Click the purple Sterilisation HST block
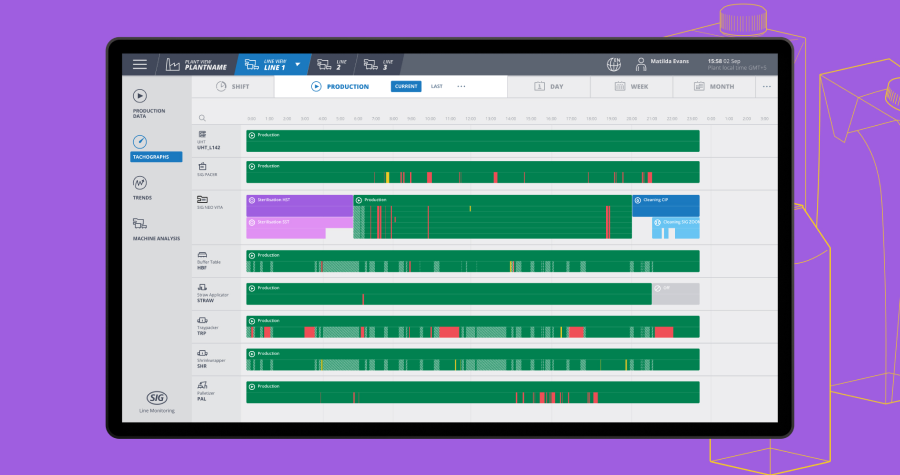This screenshot has height=475, width=900. pyautogui.click(x=299, y=200)
